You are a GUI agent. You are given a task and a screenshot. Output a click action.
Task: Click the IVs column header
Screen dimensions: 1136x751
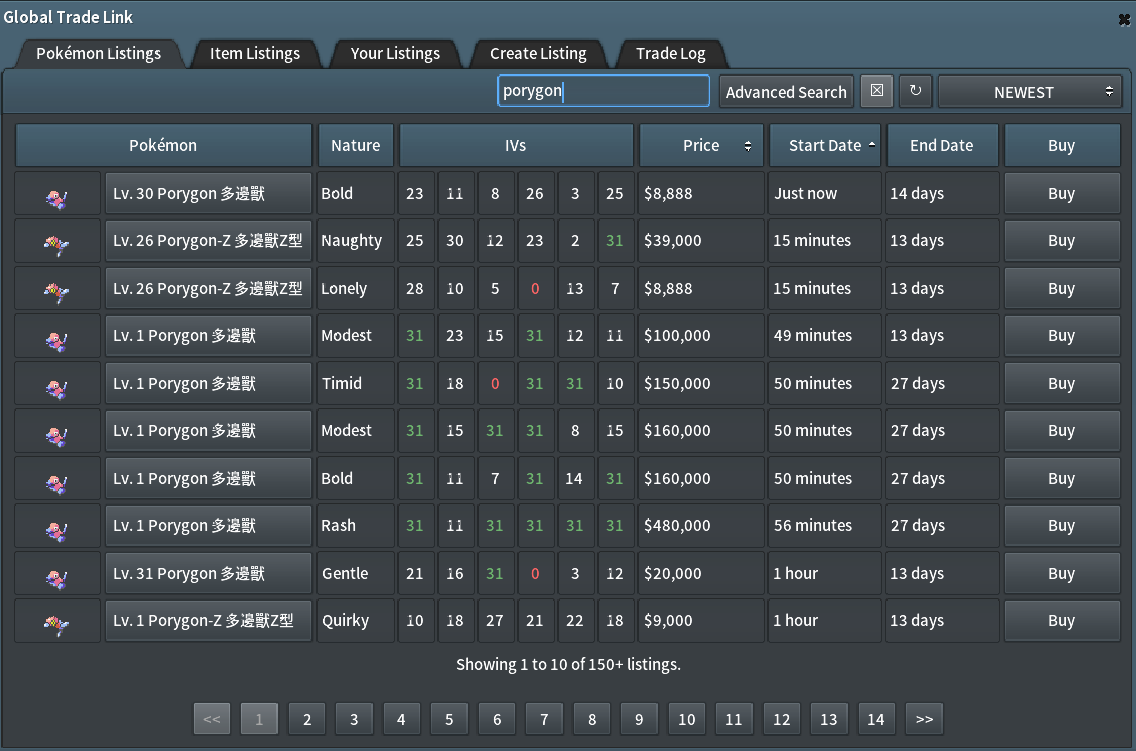(516, 146)
